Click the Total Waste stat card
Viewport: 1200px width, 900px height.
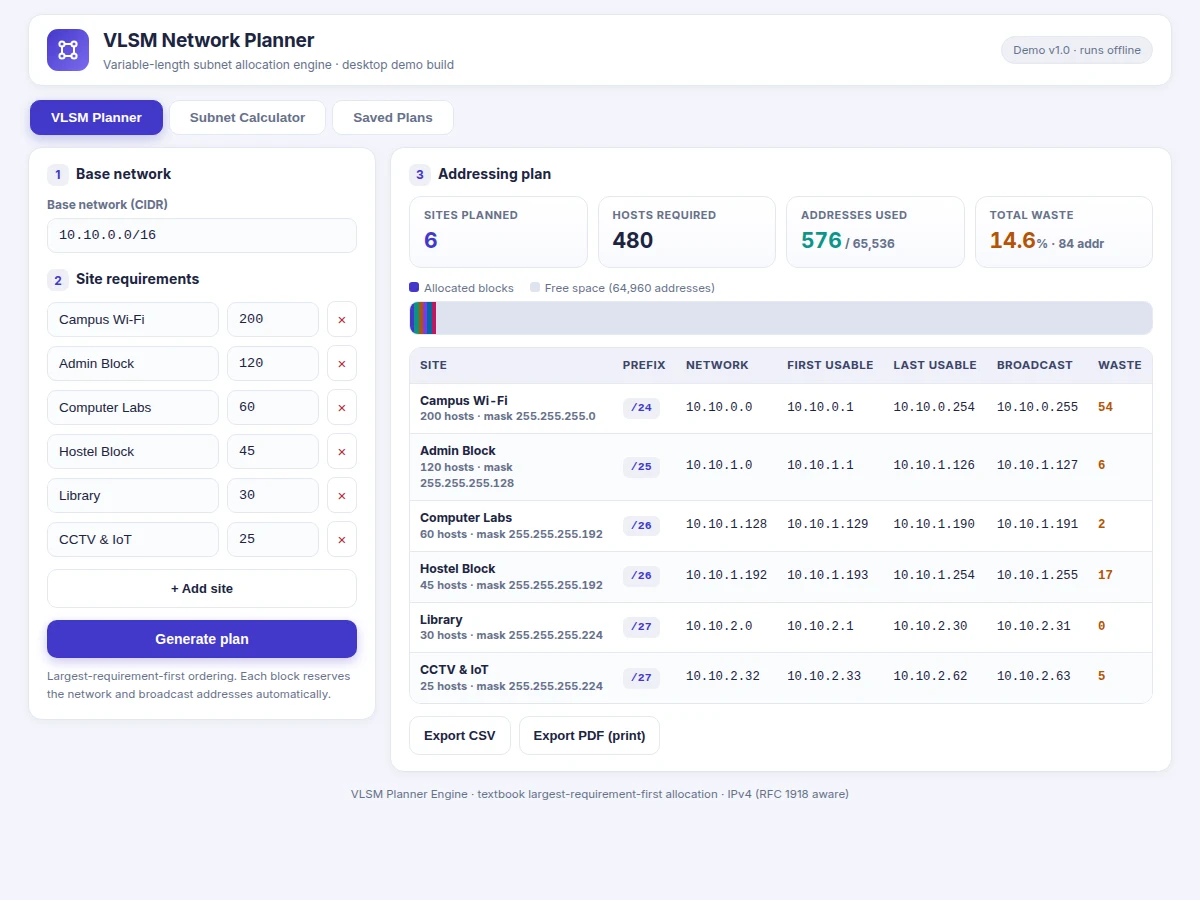(1064, 232)
